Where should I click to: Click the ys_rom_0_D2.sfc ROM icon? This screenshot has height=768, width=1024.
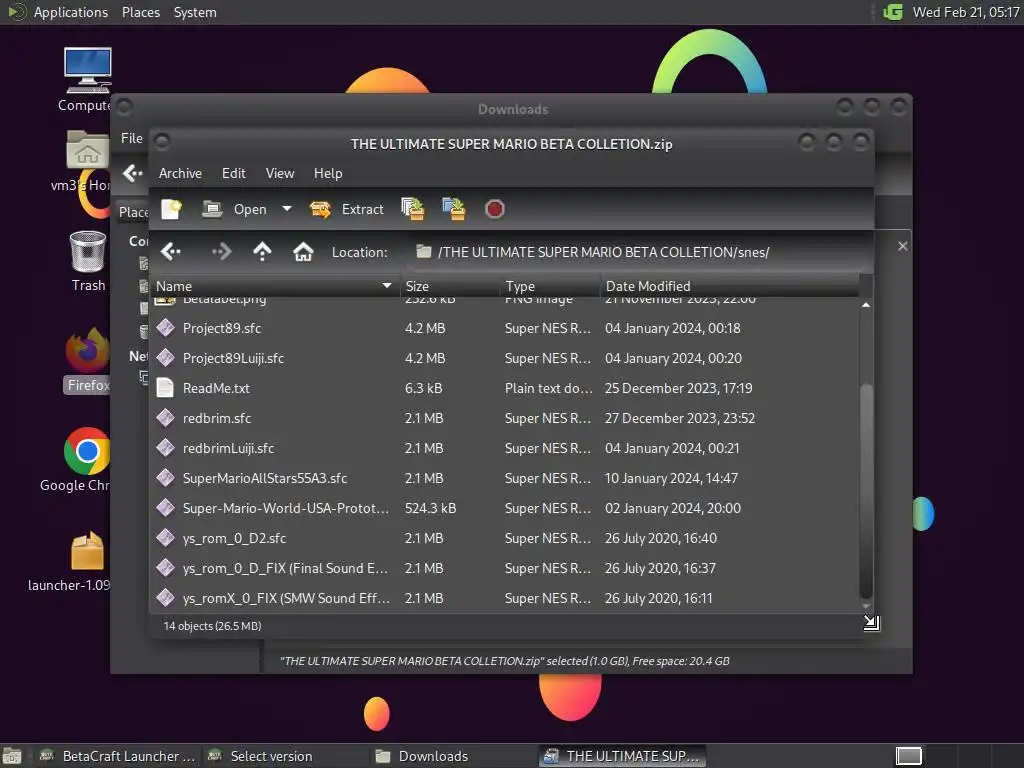(165, 538)
